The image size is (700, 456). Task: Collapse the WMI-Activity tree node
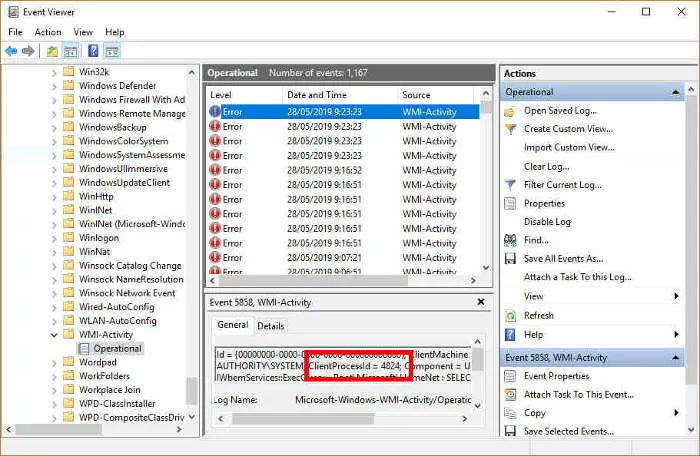(x=54, y=335)
